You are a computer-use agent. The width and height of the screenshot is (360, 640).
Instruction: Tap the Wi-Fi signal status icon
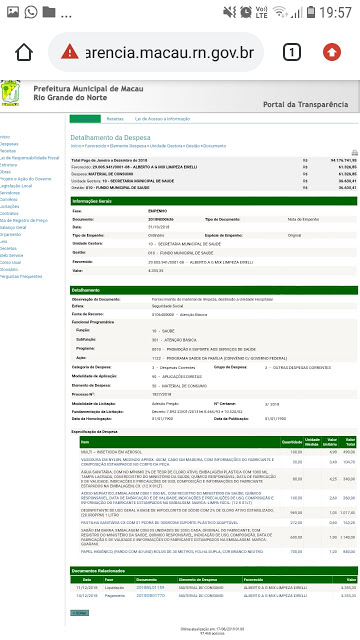pyautogui.click(x=280, y=12)
